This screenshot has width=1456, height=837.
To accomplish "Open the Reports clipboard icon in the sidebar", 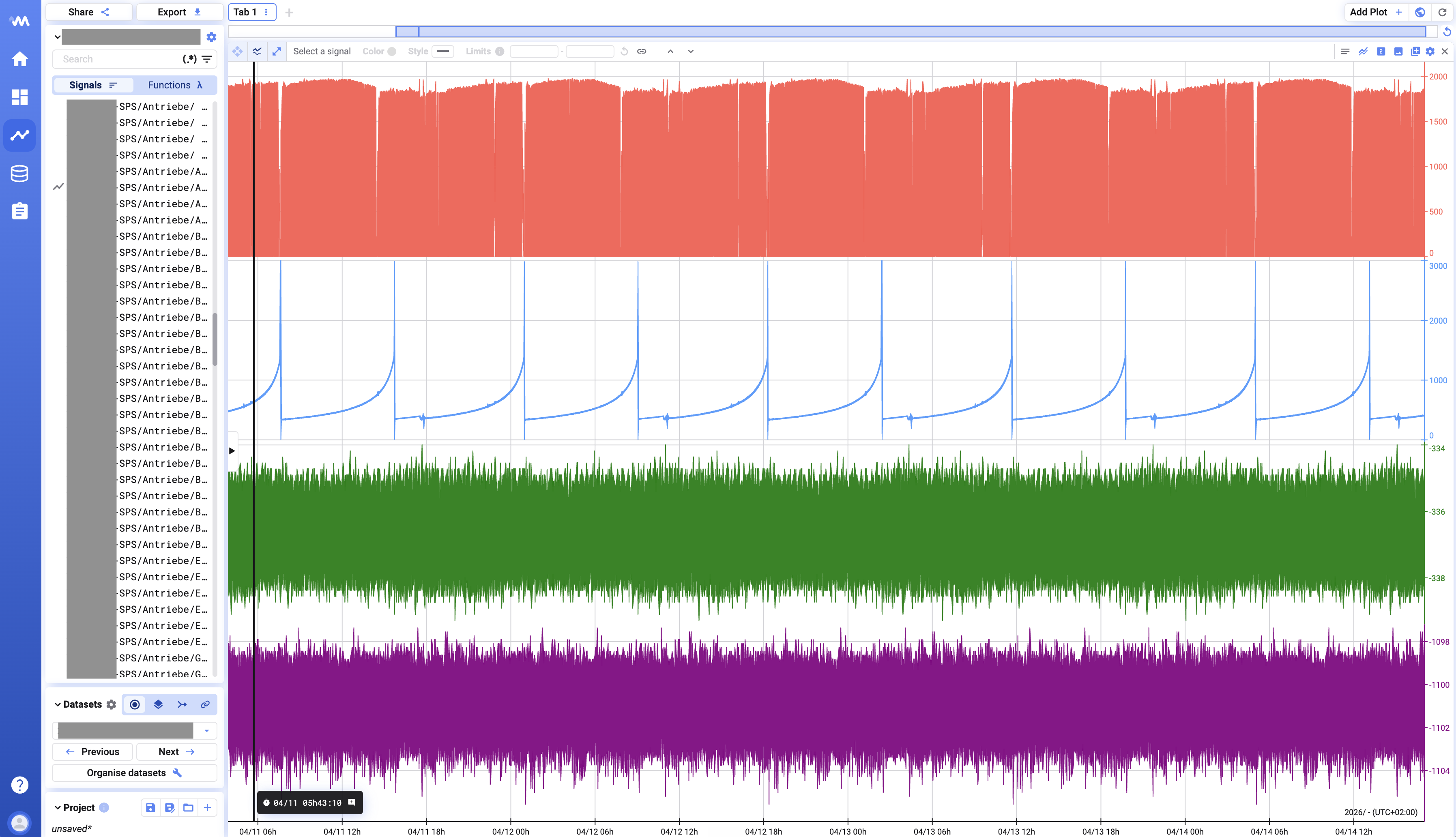I will tap(19, 211).
